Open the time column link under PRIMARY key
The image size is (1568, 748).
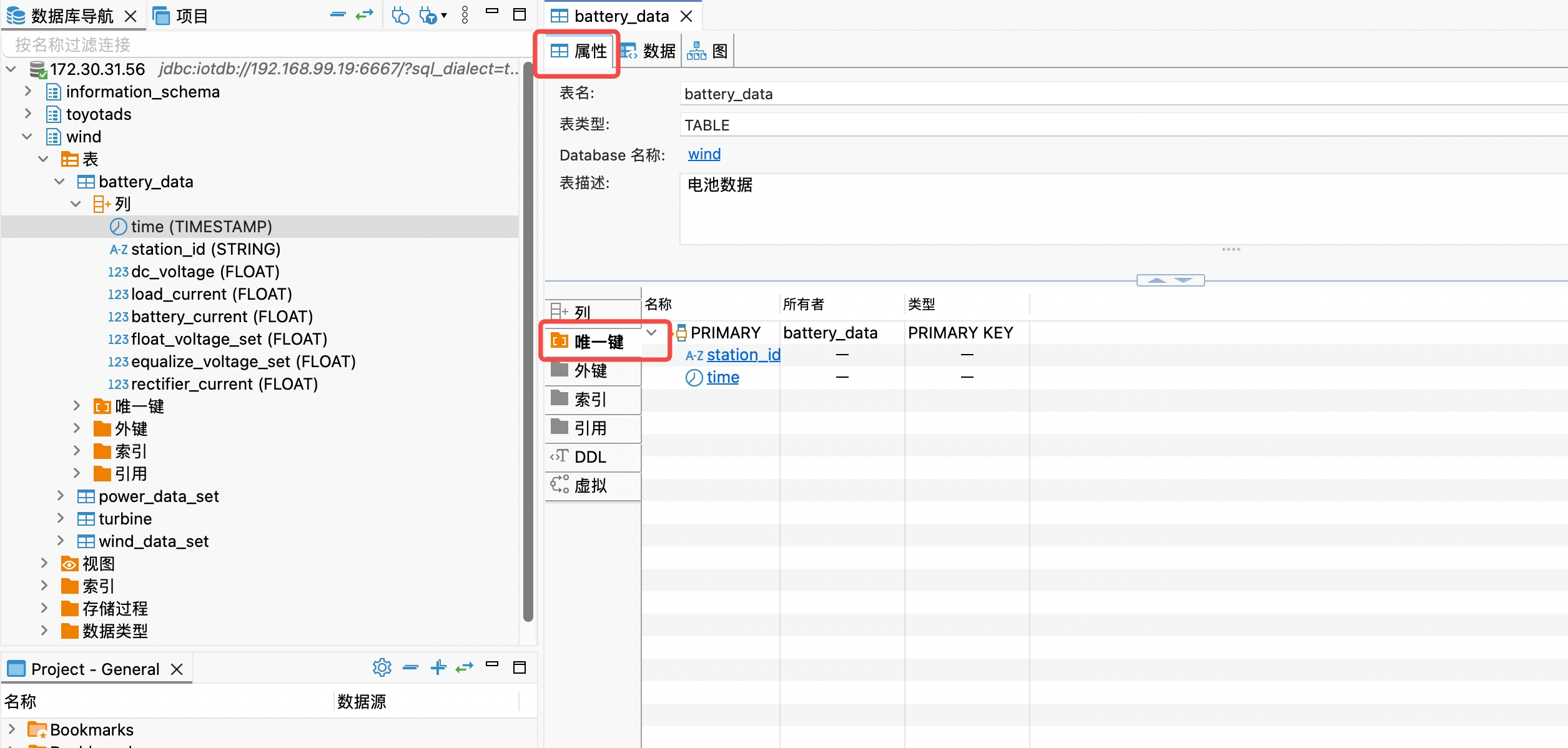point(722,376)
